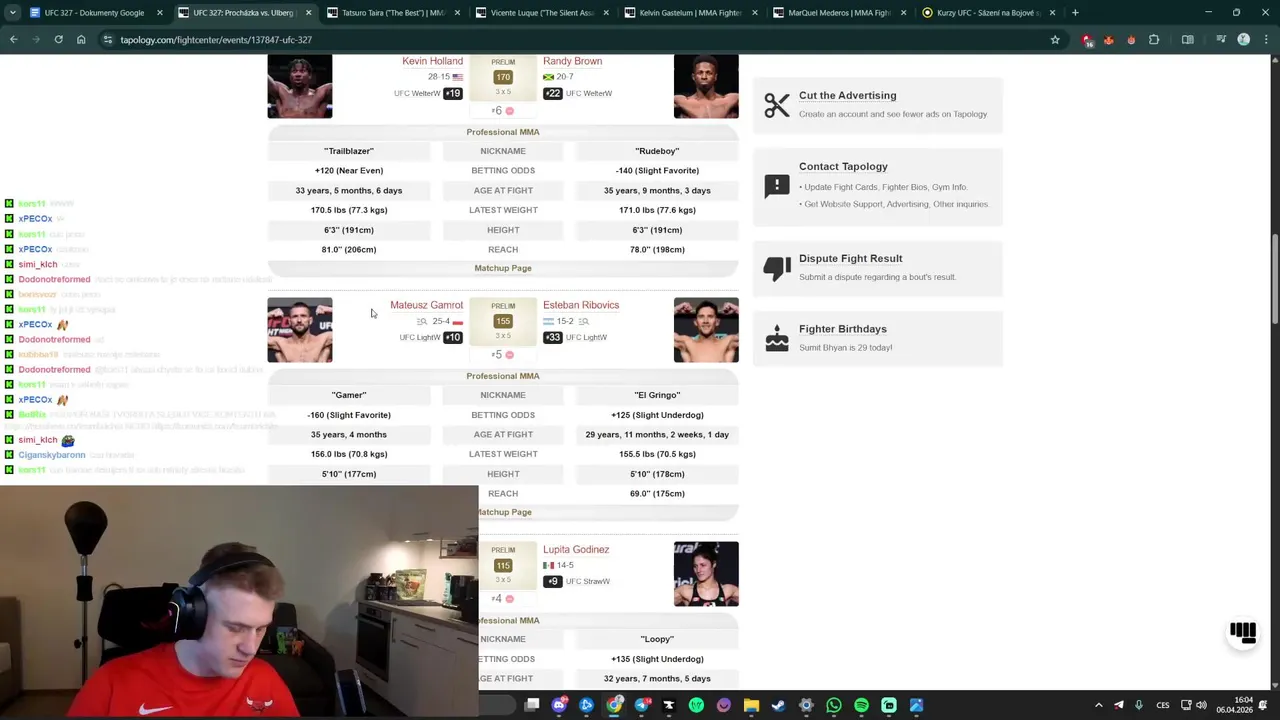This screenshot has width=1280, height=720.
Task: View Lupita Godinez's fighter photo
Action: click(x=706, y=574)
